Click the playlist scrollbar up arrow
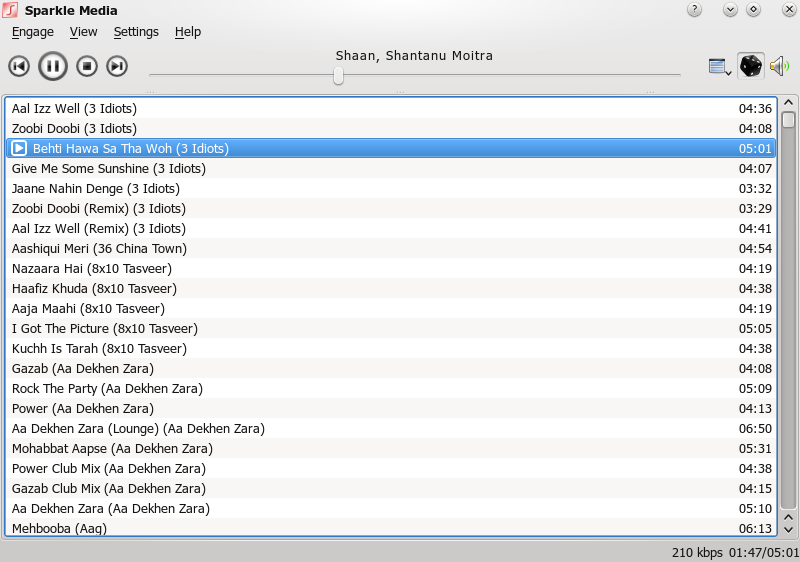800x562 pixels. click(788, 103)
